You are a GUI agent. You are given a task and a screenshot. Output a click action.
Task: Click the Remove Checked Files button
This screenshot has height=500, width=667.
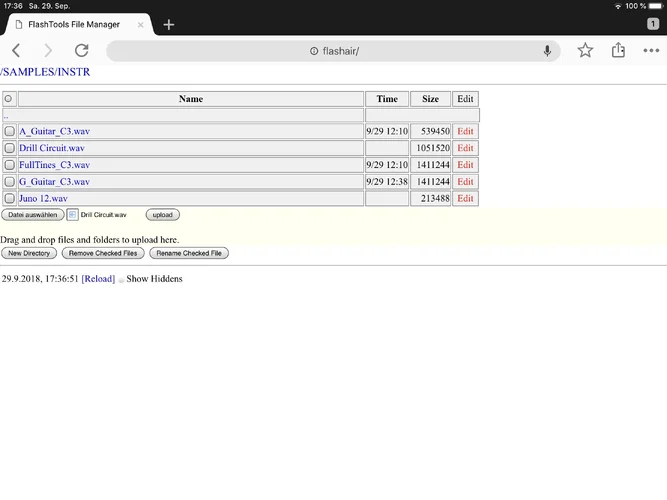coord(103,253)
